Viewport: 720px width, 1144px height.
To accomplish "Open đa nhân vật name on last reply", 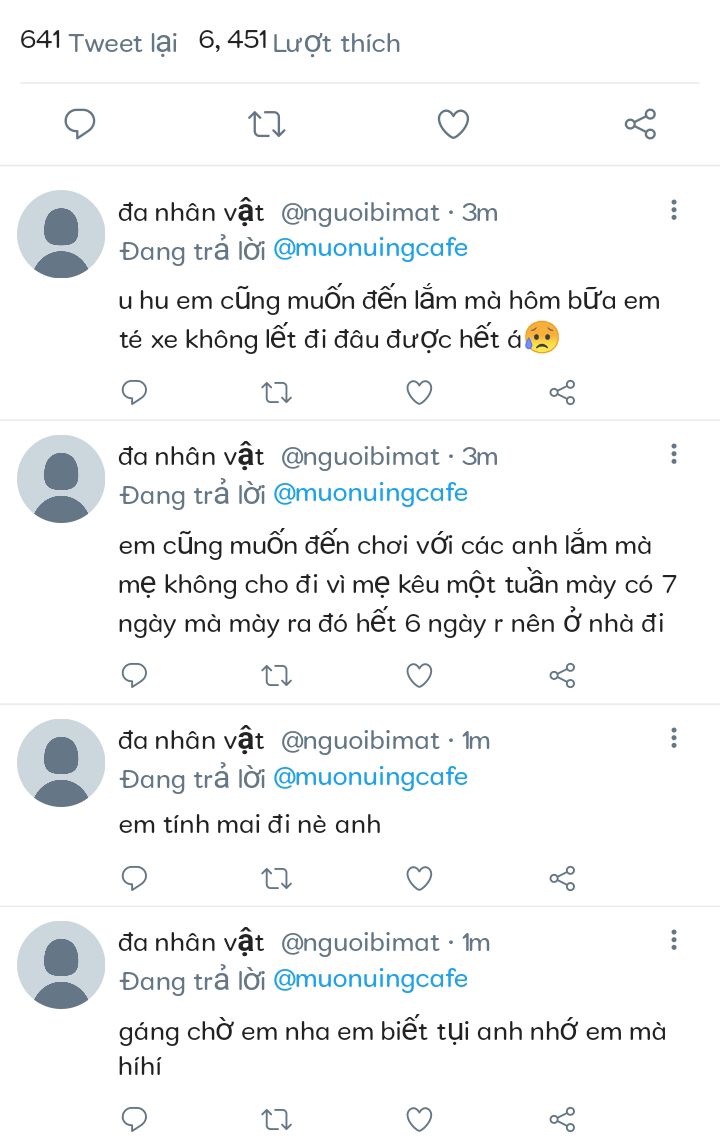I will [191, 942].
